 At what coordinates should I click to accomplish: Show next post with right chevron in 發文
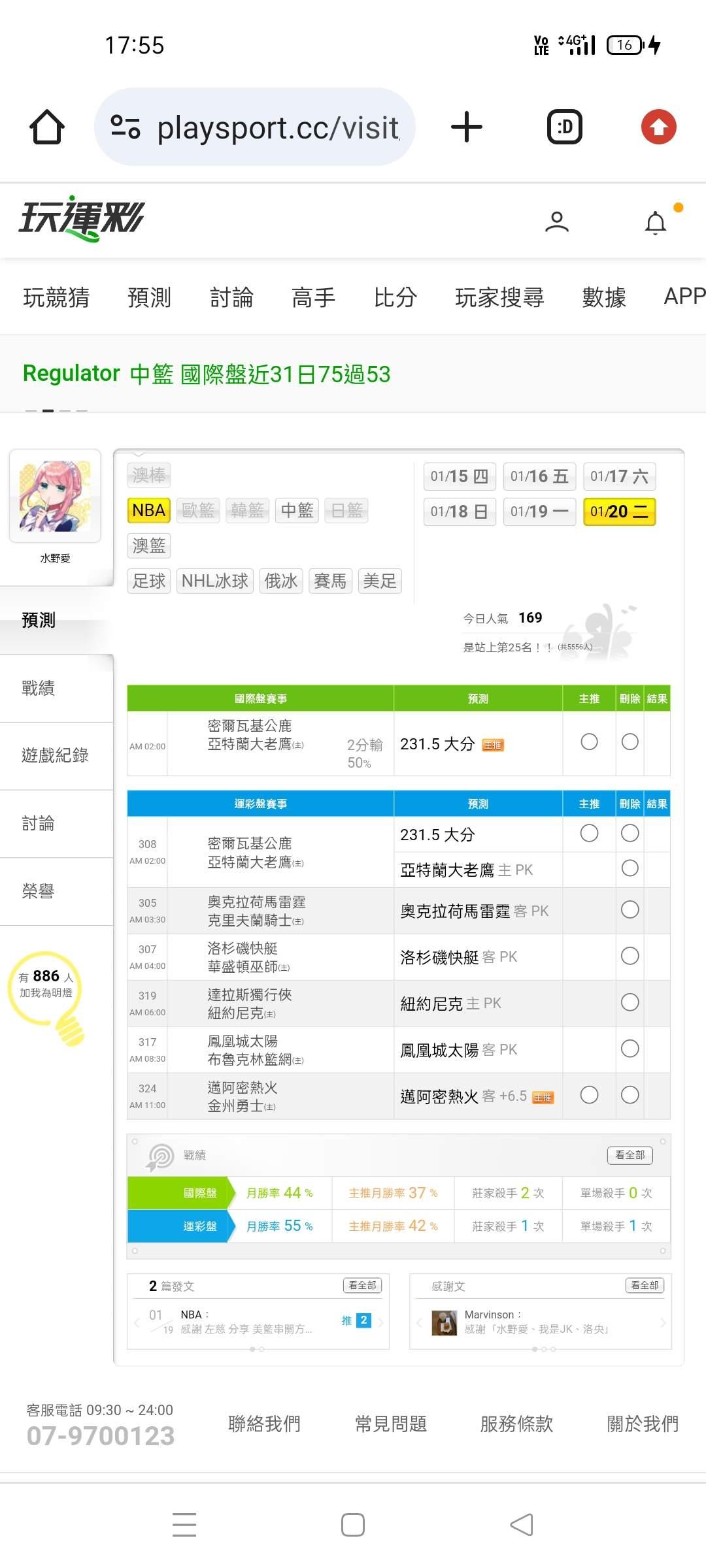pos(380,1322)
